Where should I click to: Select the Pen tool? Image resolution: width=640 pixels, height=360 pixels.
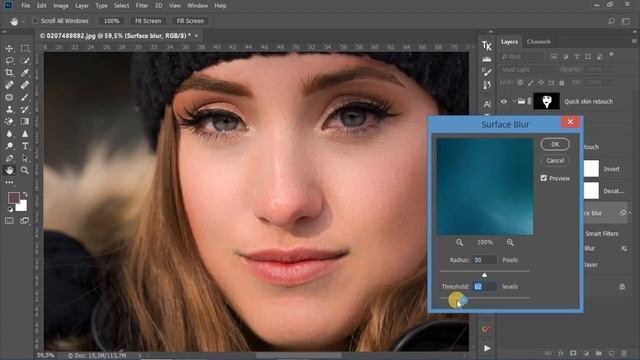pyautogui.click(x=9, y=158)
